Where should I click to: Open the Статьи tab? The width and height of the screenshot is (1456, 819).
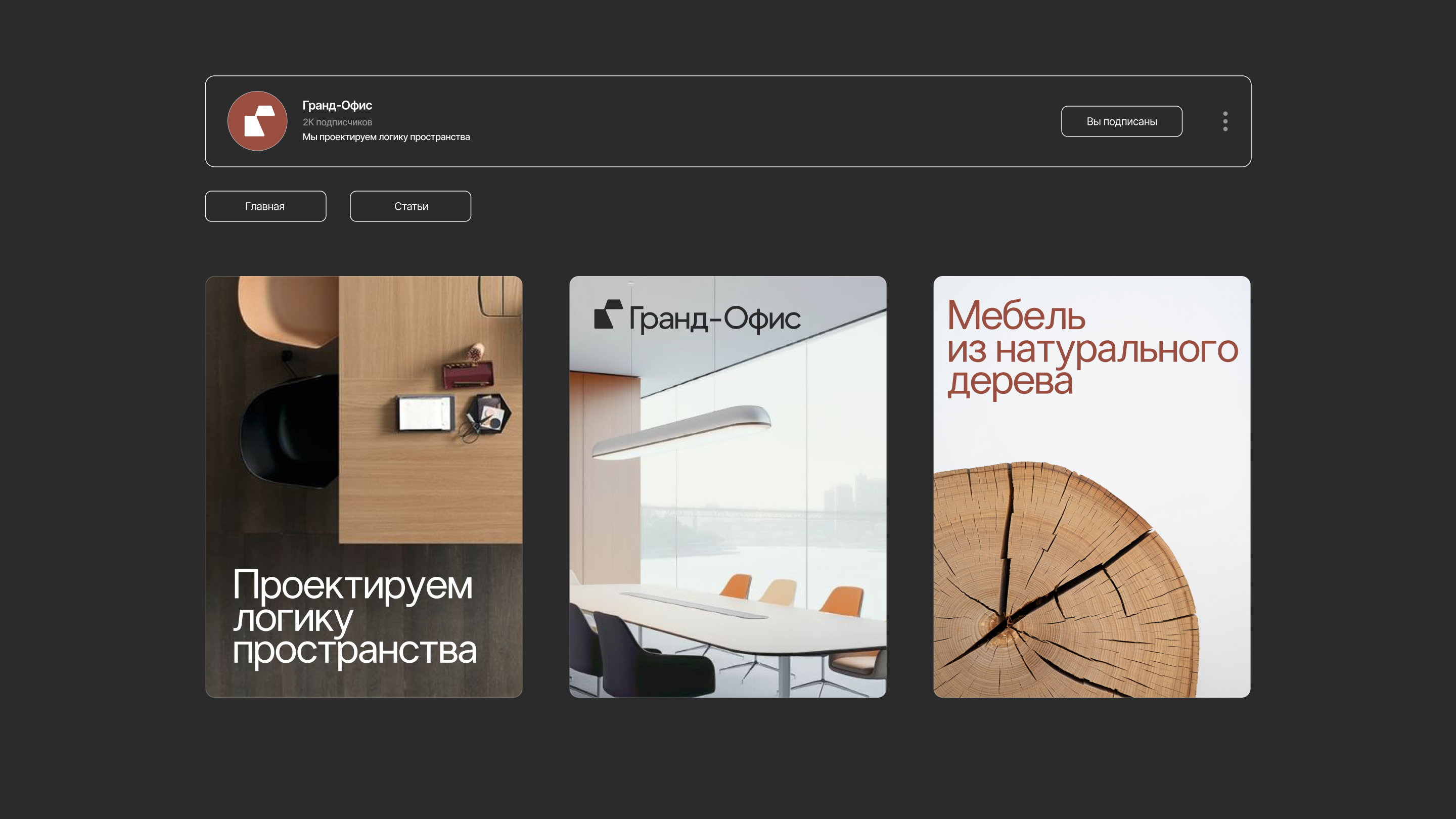(x=411, y=206)
